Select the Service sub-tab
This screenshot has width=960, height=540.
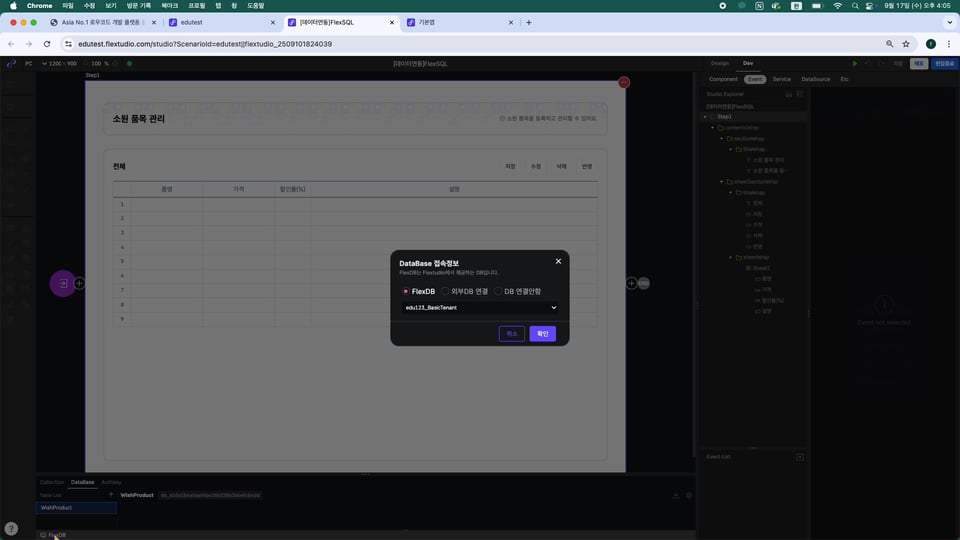tap(781, 79)
